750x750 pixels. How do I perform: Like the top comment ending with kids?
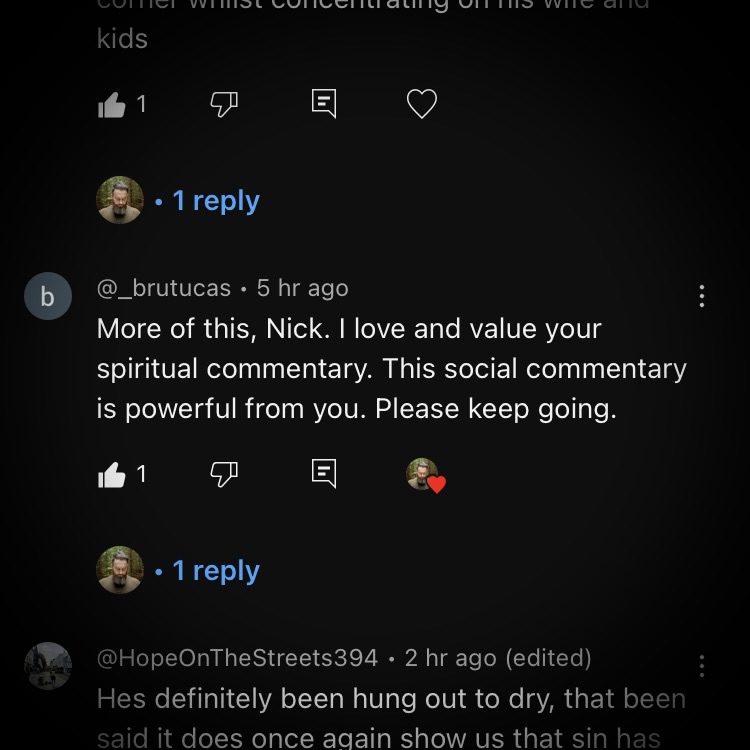click(x=111, y=105)
